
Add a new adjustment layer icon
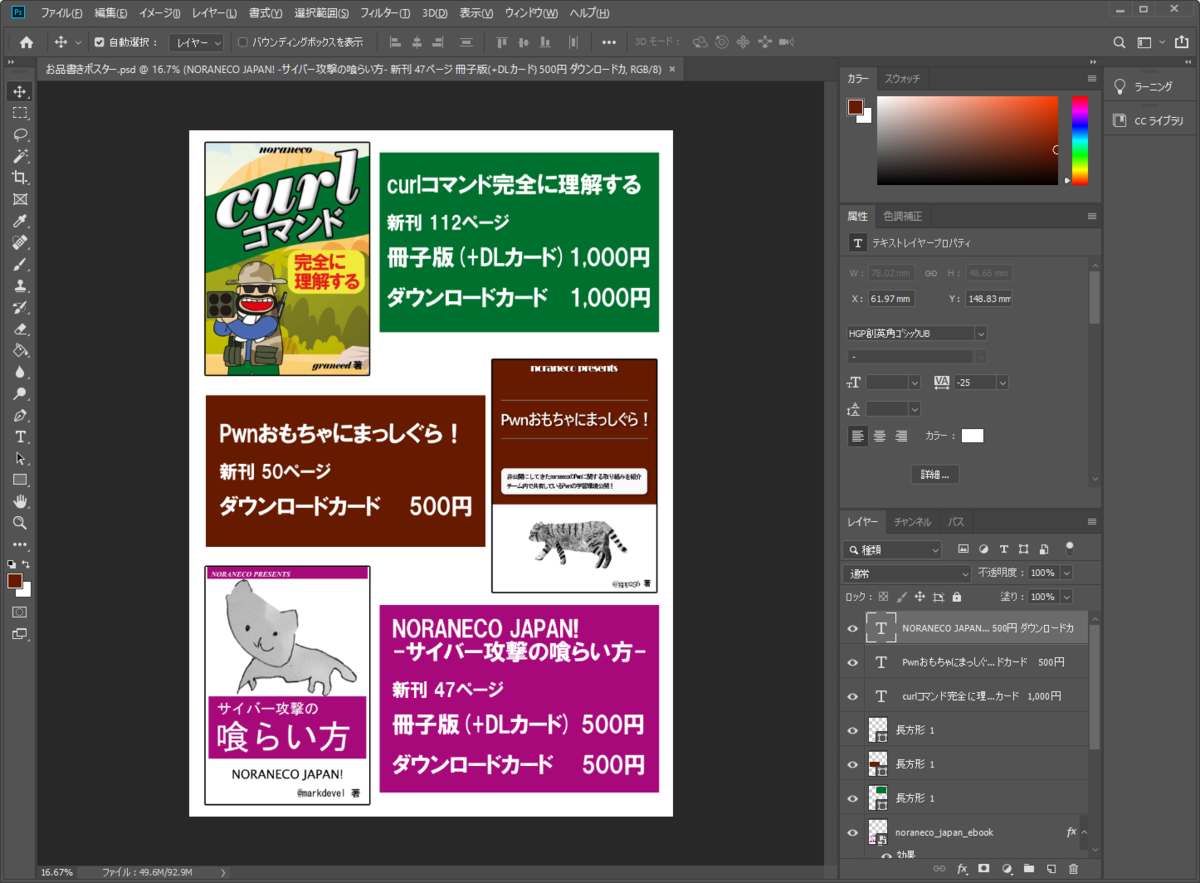point(1007,869)
